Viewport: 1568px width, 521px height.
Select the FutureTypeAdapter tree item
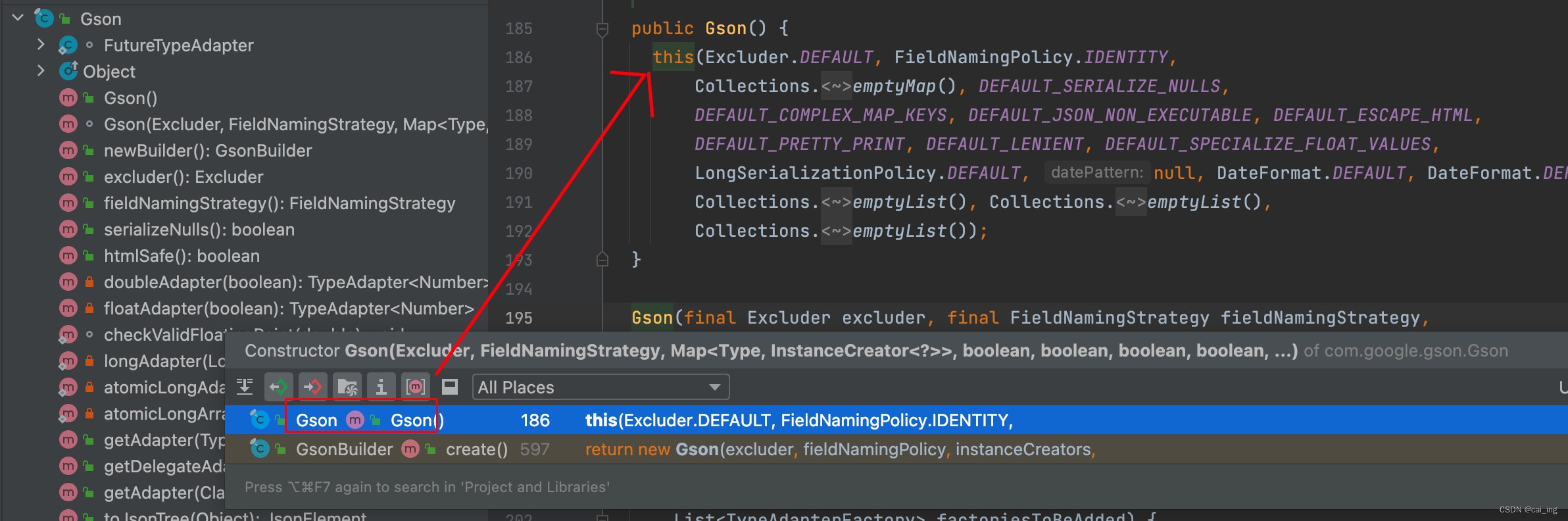point(178,45)
